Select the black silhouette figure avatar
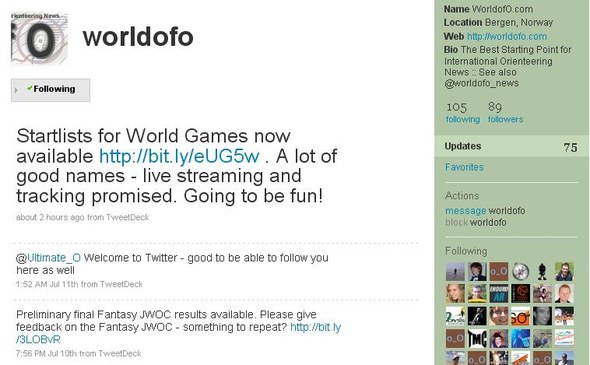Screen dimensions: 590x365 point(542,272)
